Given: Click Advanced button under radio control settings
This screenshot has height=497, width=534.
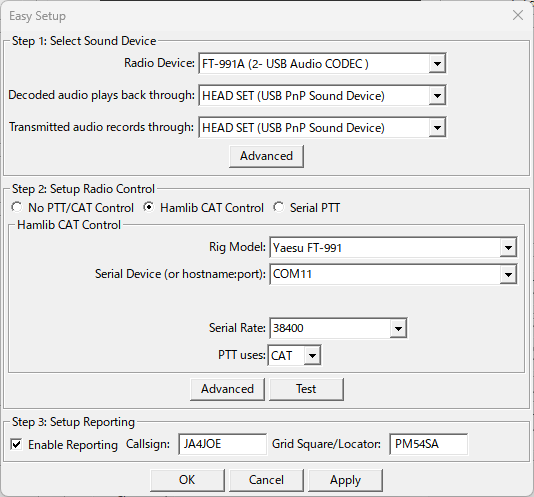Looking at the screenshot, I should [x=227, y=389].
